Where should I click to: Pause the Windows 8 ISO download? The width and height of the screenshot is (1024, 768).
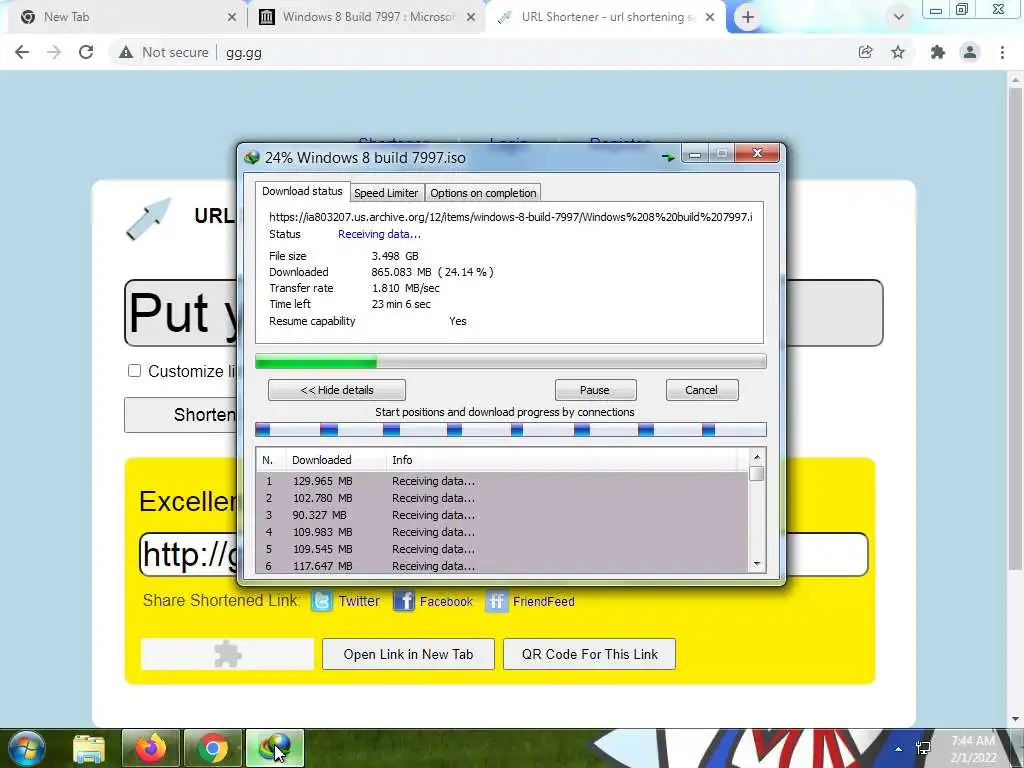[595, 390]
